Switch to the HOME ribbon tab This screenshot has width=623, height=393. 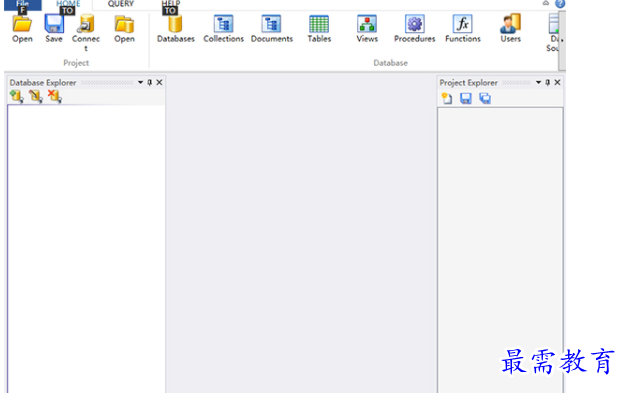(68, 4)
